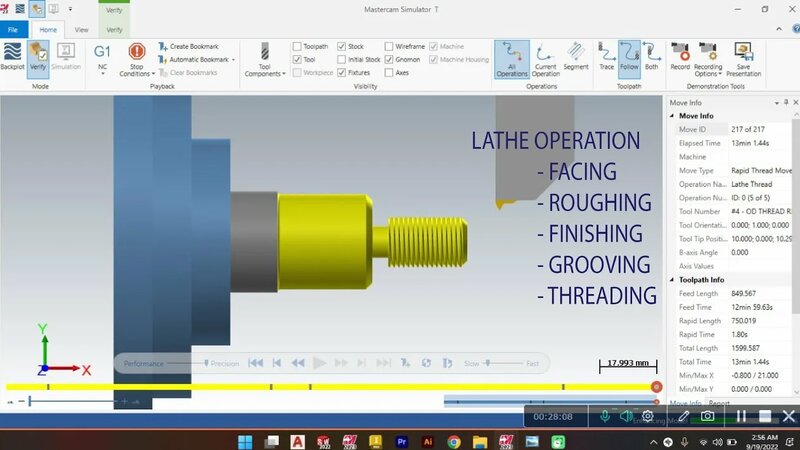Screen dimensions: 800x450
Task: Uncheck the Gnomon checkbox
Action: [x=389, y=60]
